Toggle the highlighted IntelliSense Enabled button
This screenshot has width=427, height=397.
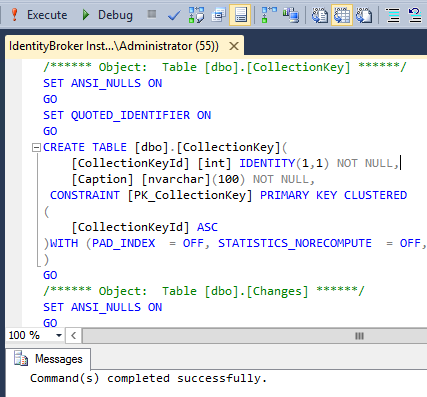point(240,15)
